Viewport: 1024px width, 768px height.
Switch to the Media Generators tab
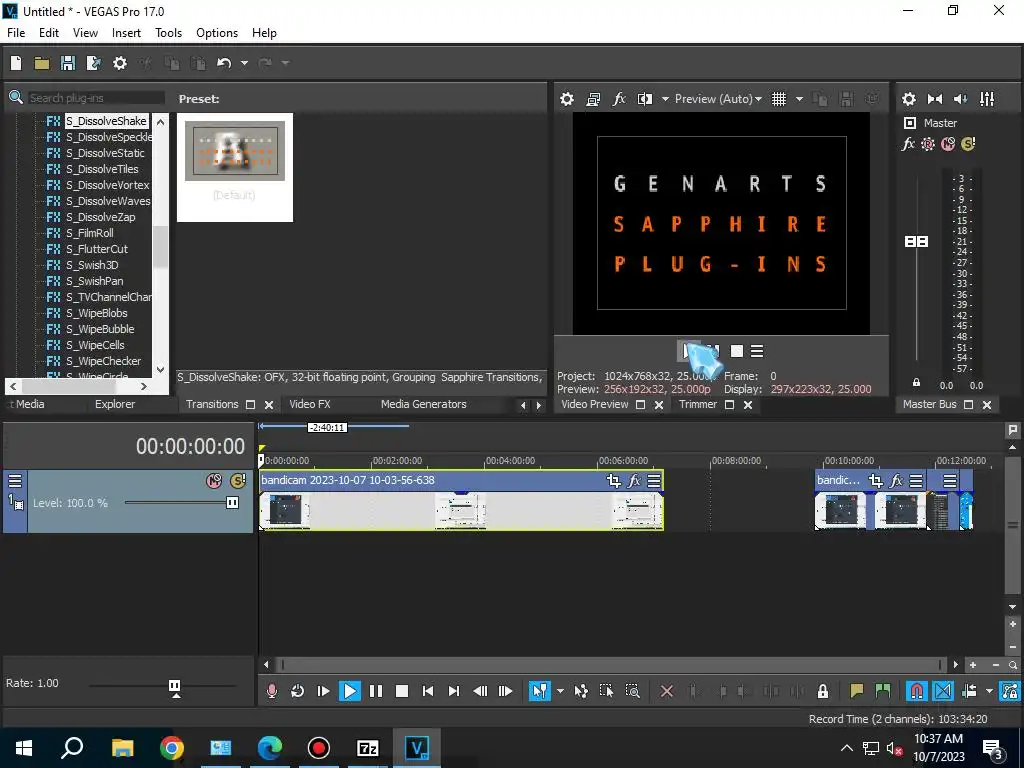(424, 404)
